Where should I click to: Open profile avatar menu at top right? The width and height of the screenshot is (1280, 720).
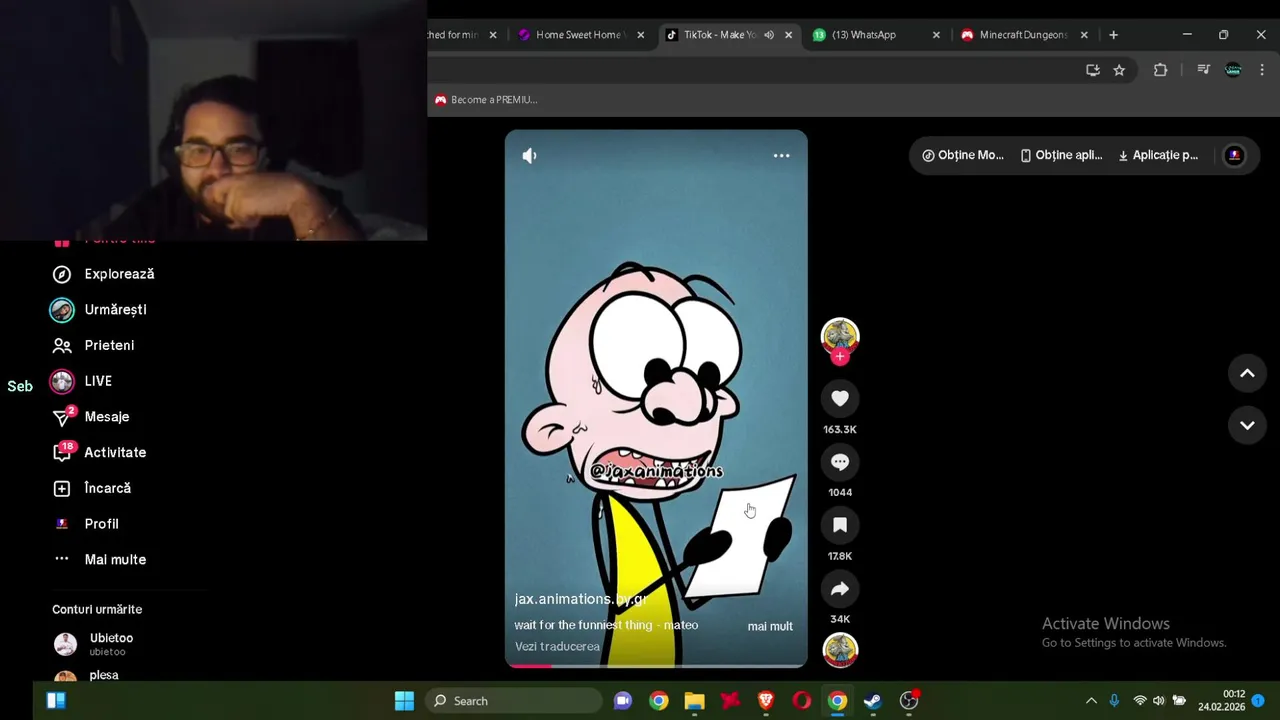pyautogui.click(x=1235, y=155)
